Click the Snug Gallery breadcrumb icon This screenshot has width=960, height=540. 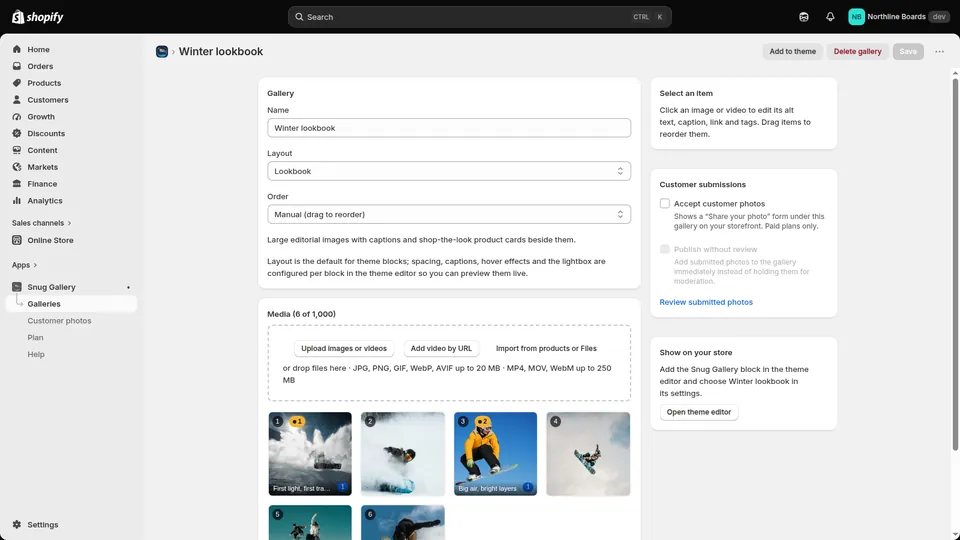162,51
